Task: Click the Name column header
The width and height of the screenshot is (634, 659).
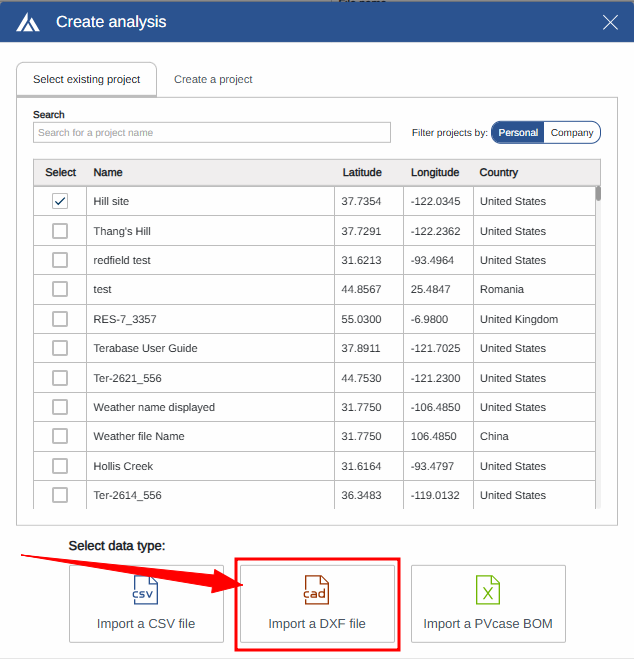Action: [x=108, y=172]
